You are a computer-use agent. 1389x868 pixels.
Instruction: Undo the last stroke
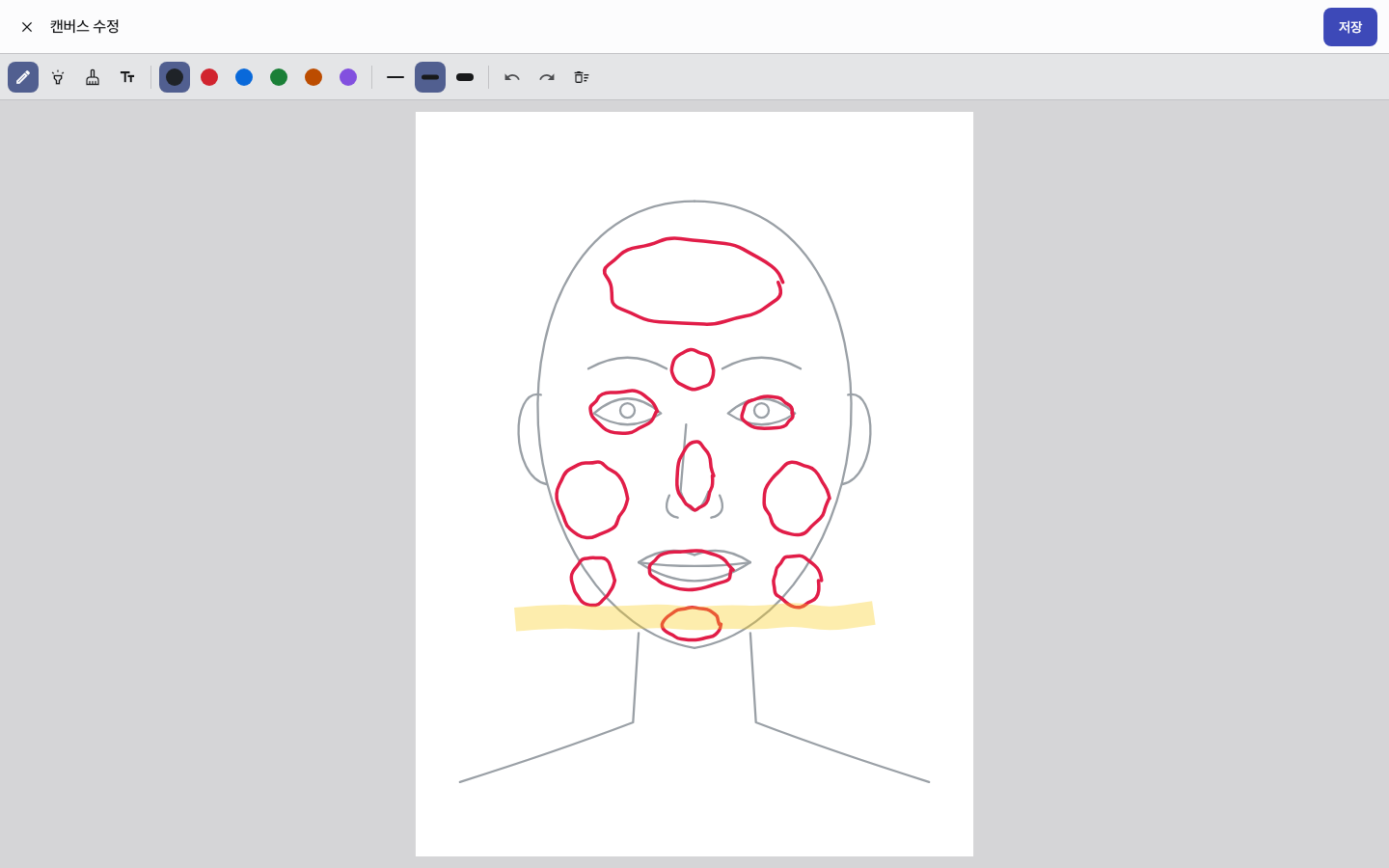tap(512, 77)
